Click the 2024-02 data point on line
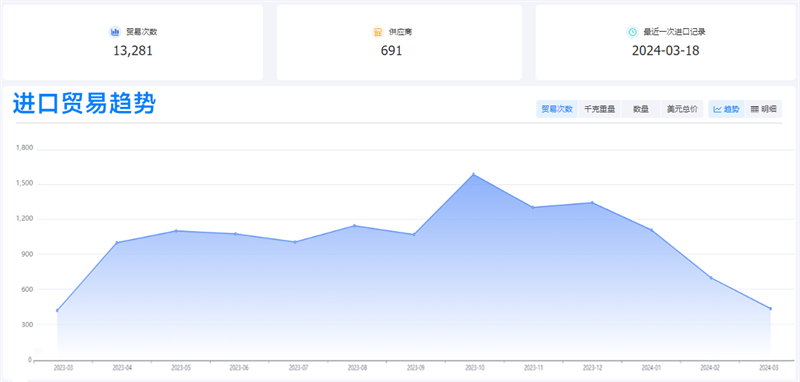 coord(711,278)
